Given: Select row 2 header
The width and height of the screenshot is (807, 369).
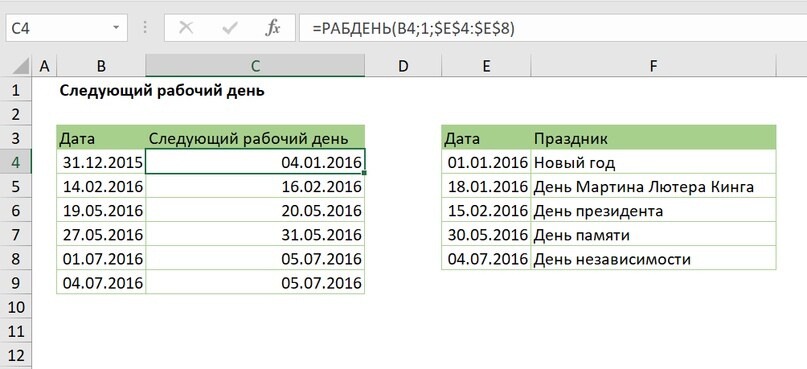Looking at the screenshot, I should tap(16, 114).
